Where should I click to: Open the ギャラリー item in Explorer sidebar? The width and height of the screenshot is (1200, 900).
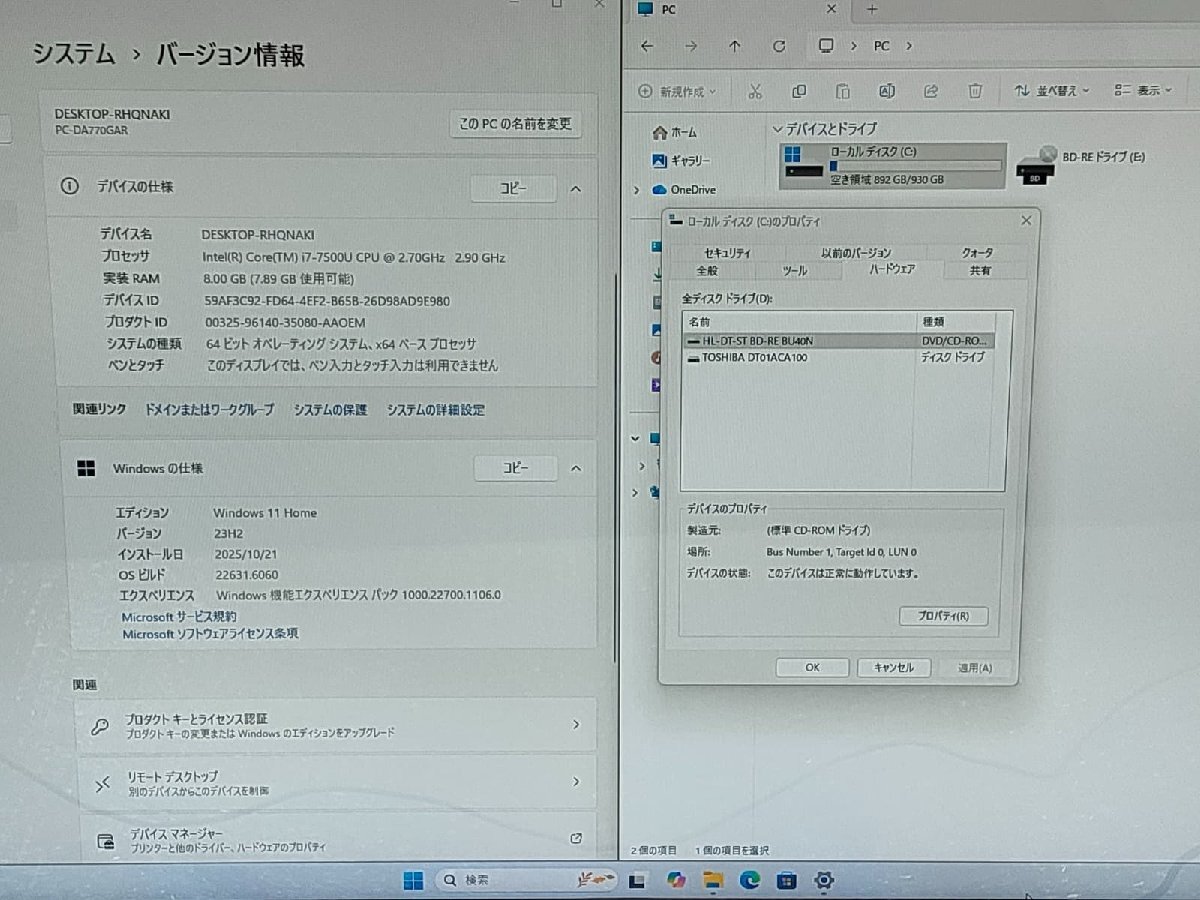689,160
